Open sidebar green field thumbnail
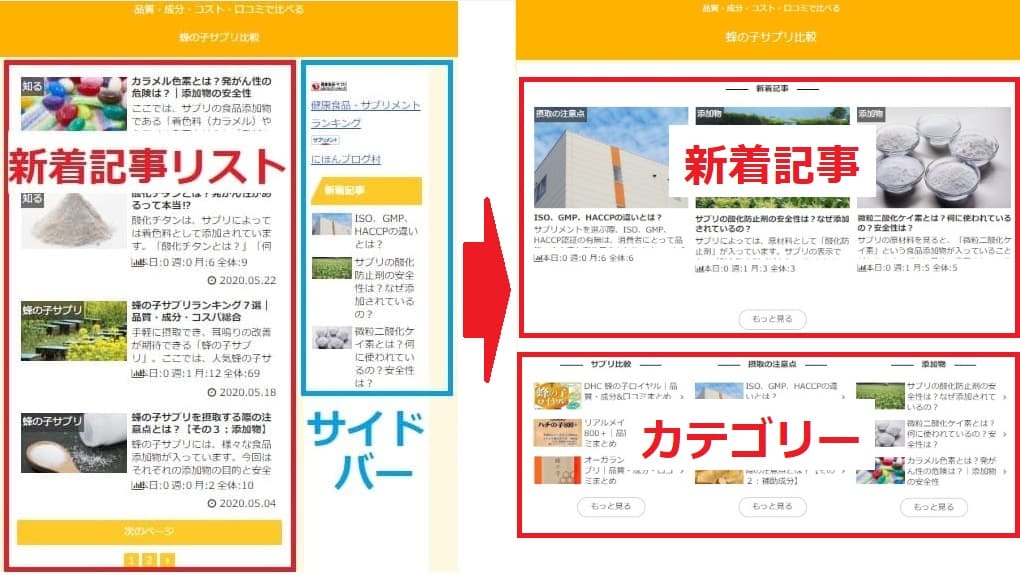The image size is (1020, 575). pos(331,267)
